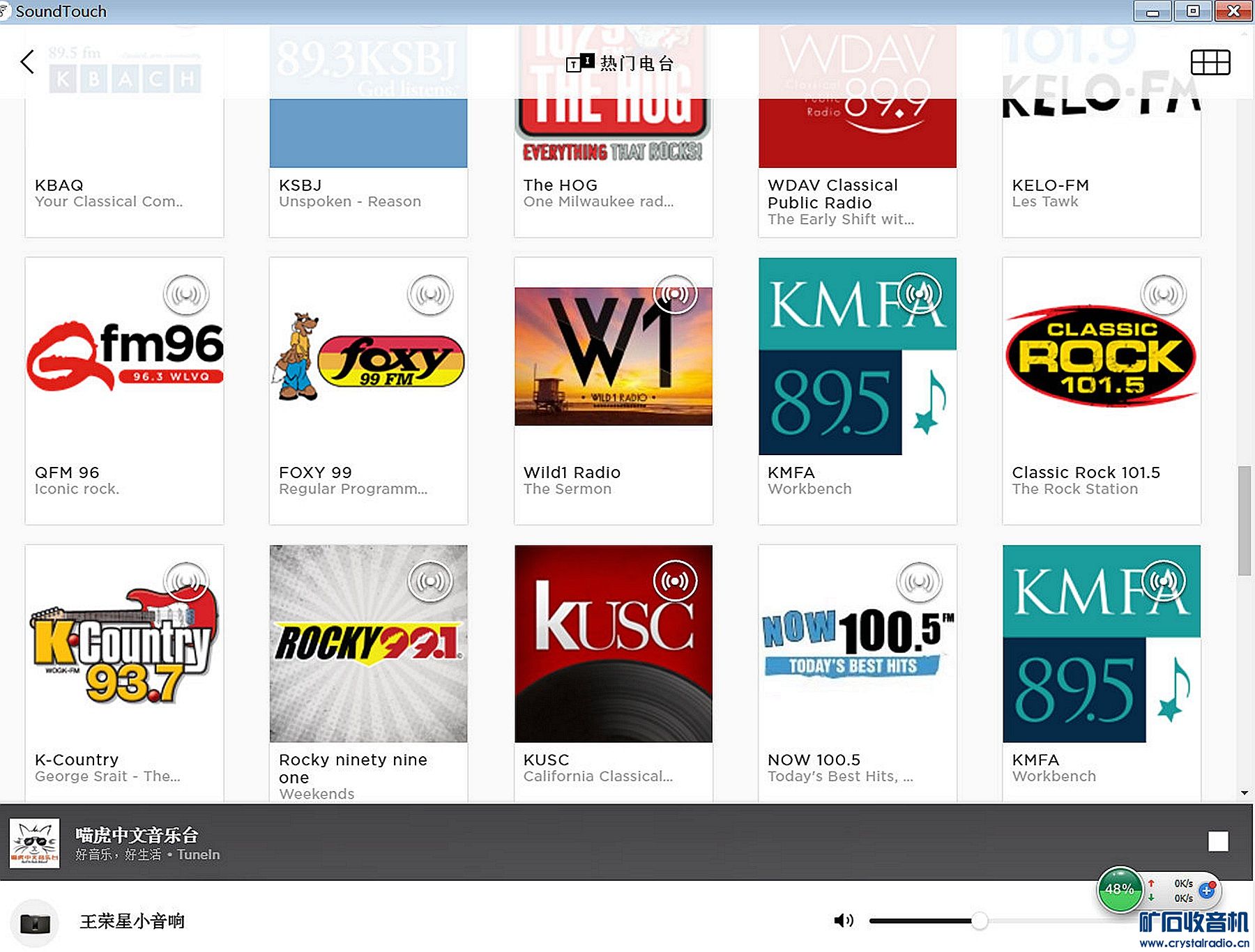
Task: Open the KUSC station artwork
Action: 614,644
